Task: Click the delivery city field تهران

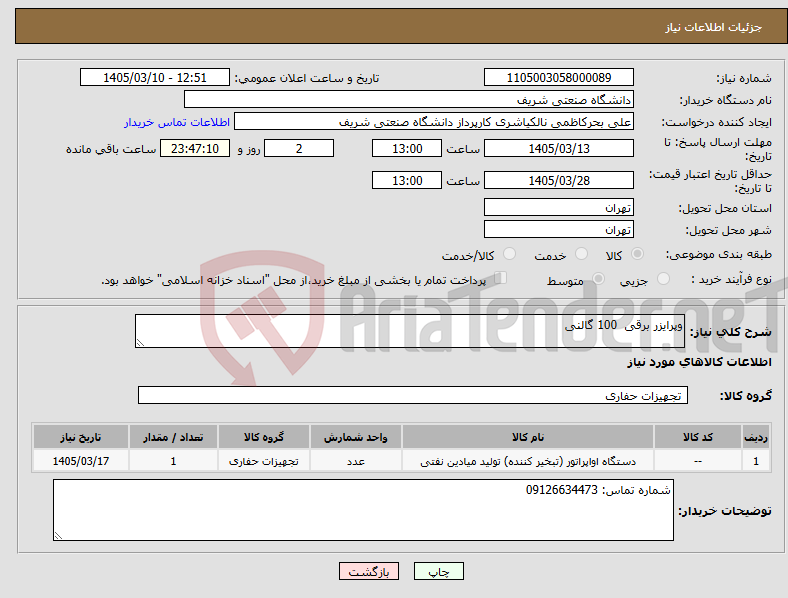Action: click(558, 229)
